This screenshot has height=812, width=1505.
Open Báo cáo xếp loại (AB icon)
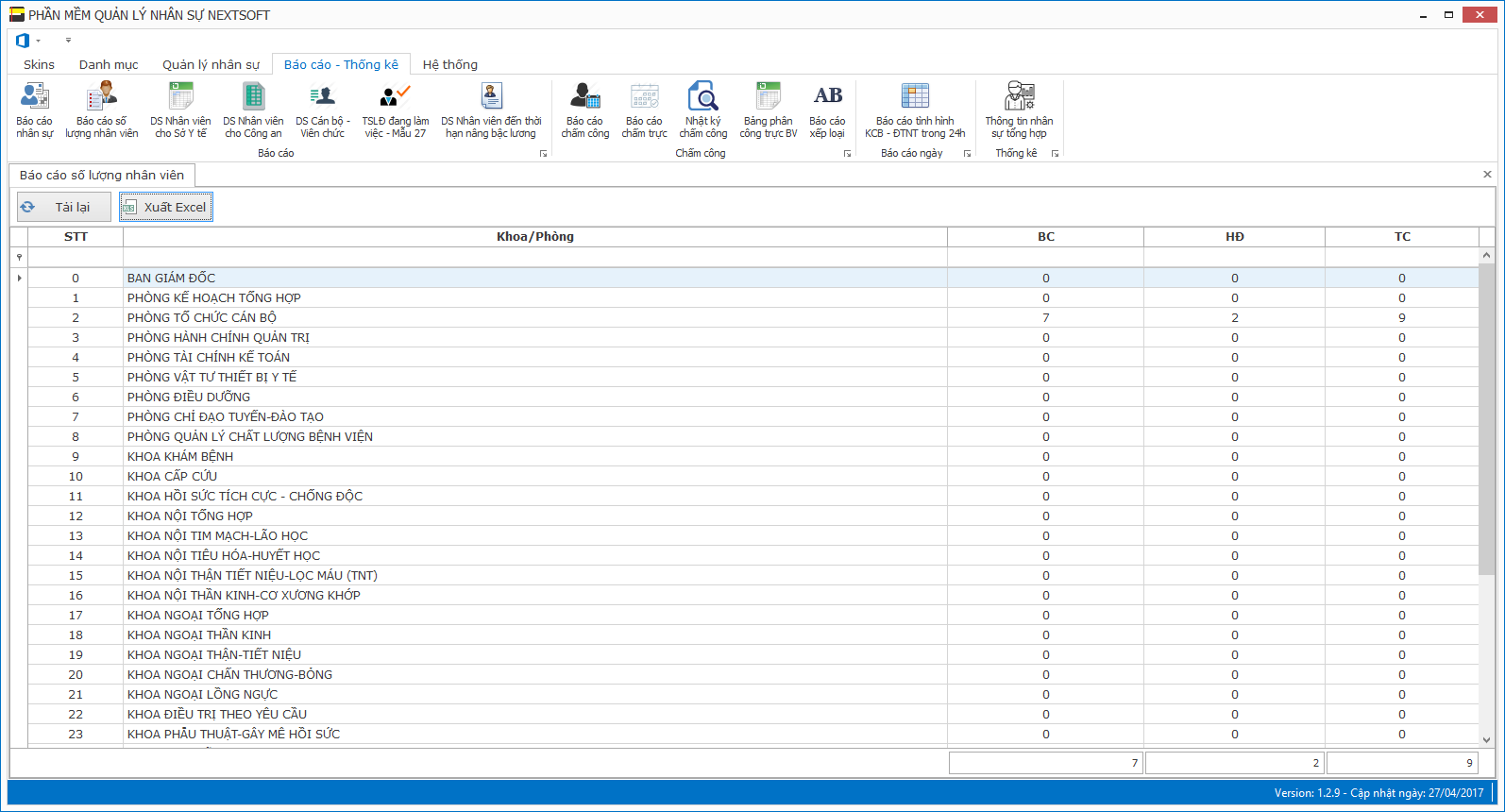click(828, 110)
